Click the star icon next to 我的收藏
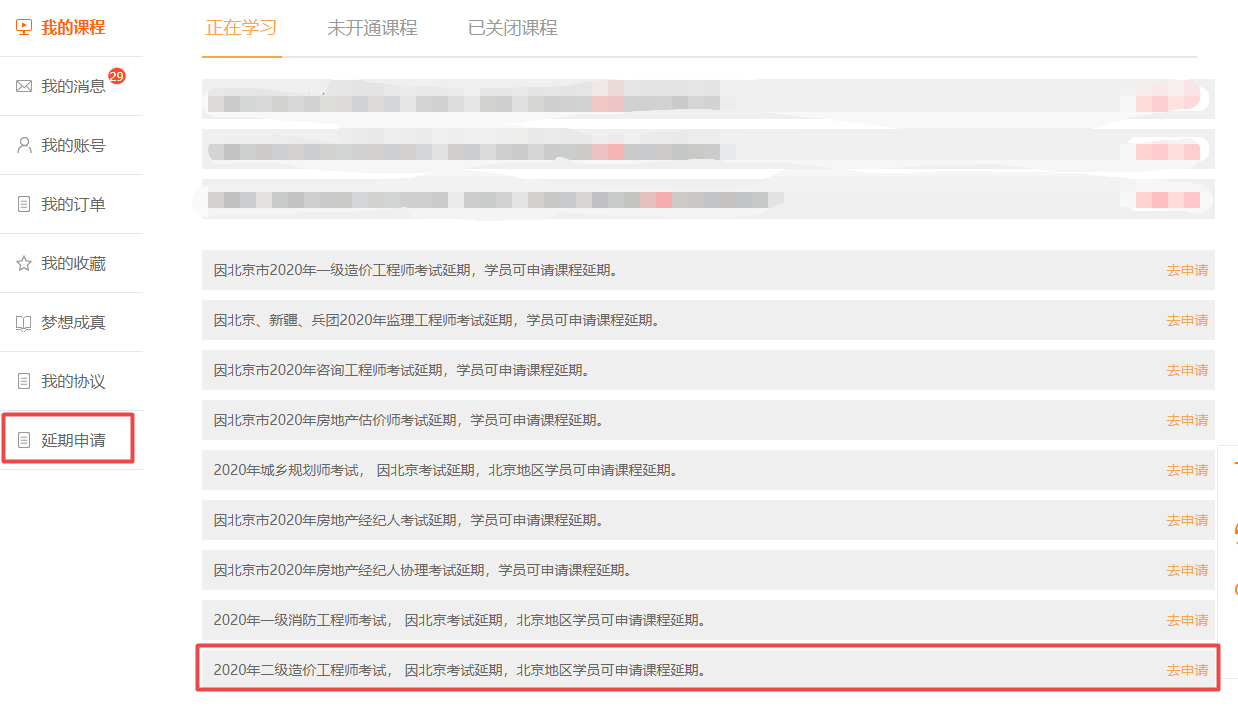The width and height of the screenshot is (1238, 714). click(23, 263)
